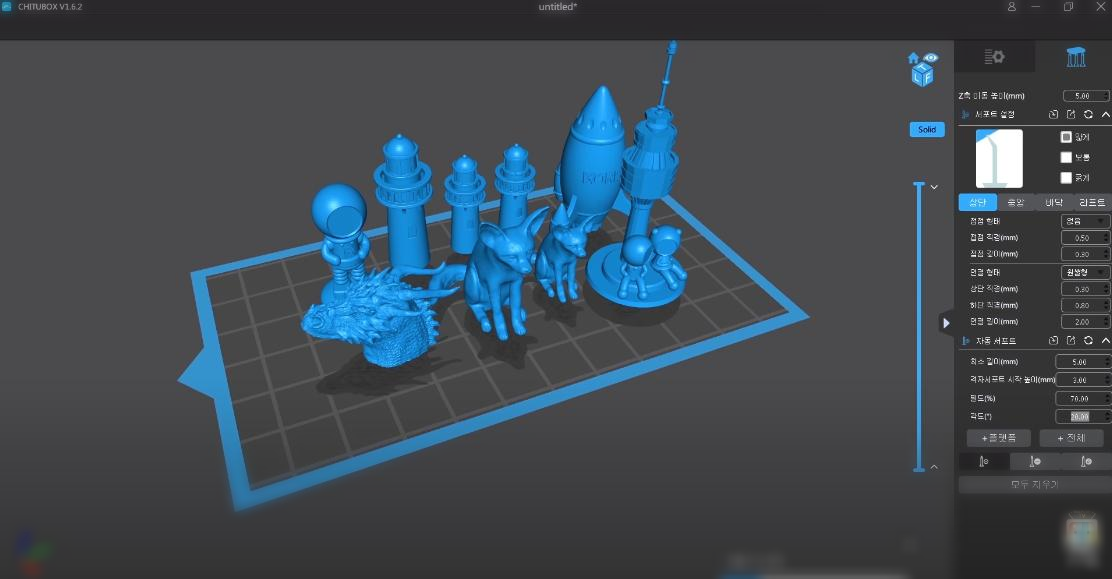Click the 최소 길이(mm) field 5.00
The height and width of the screenshot is (579, 1112).
pyautogui.click(x=1082, y=362)
